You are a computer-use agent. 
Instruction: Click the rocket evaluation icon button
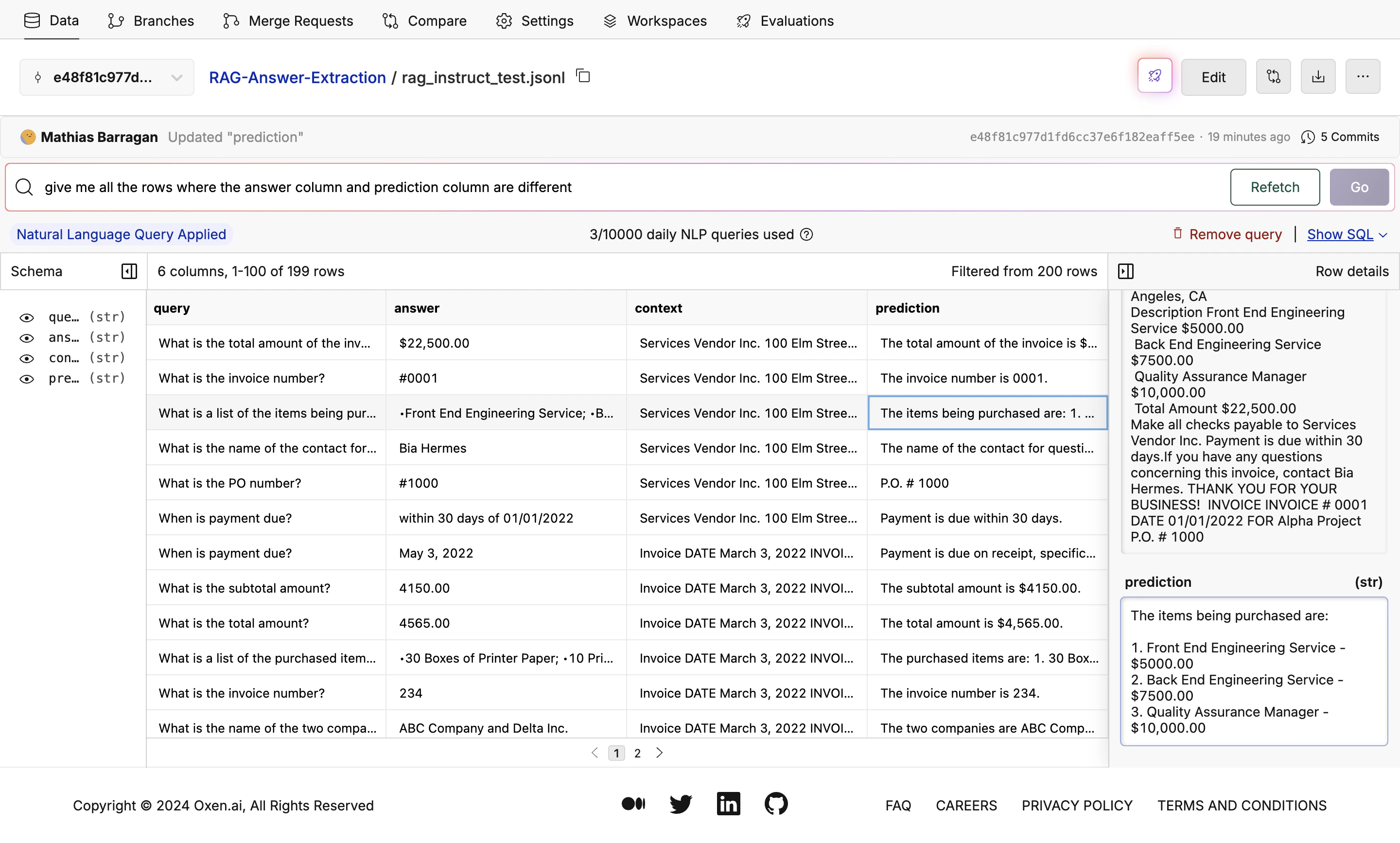1155,76
